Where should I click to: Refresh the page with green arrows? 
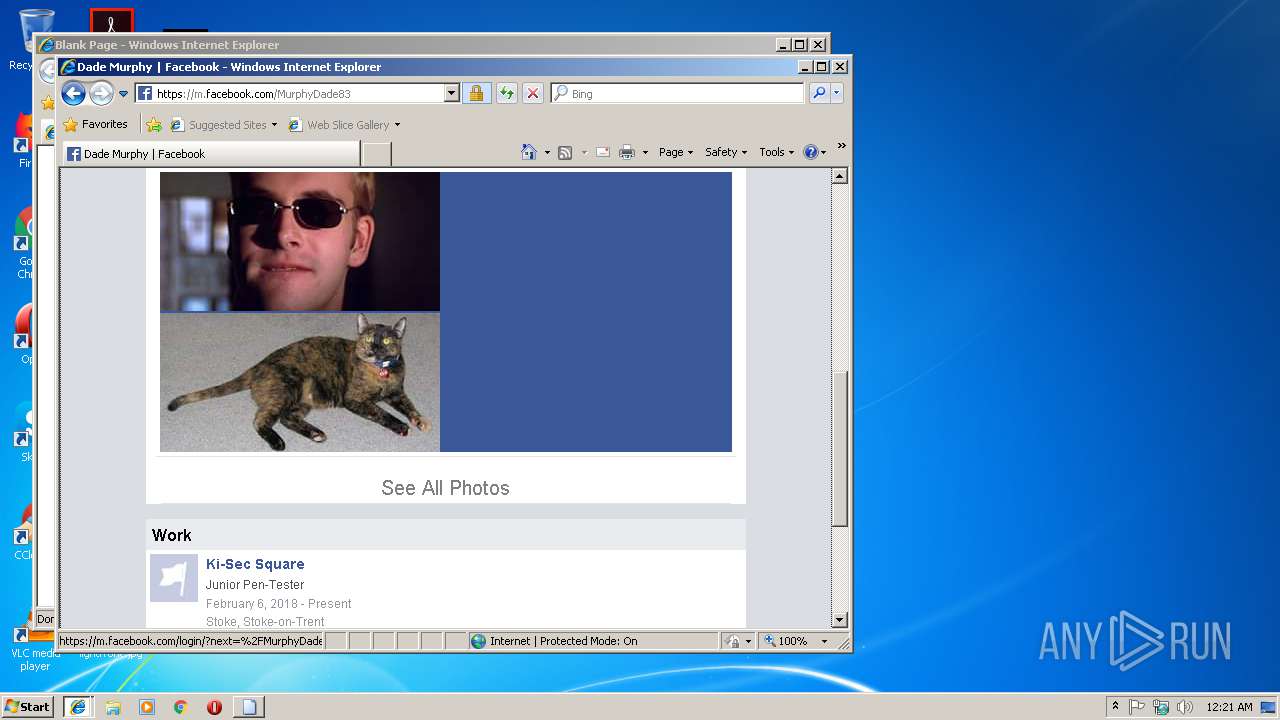(x=507, y=93)
